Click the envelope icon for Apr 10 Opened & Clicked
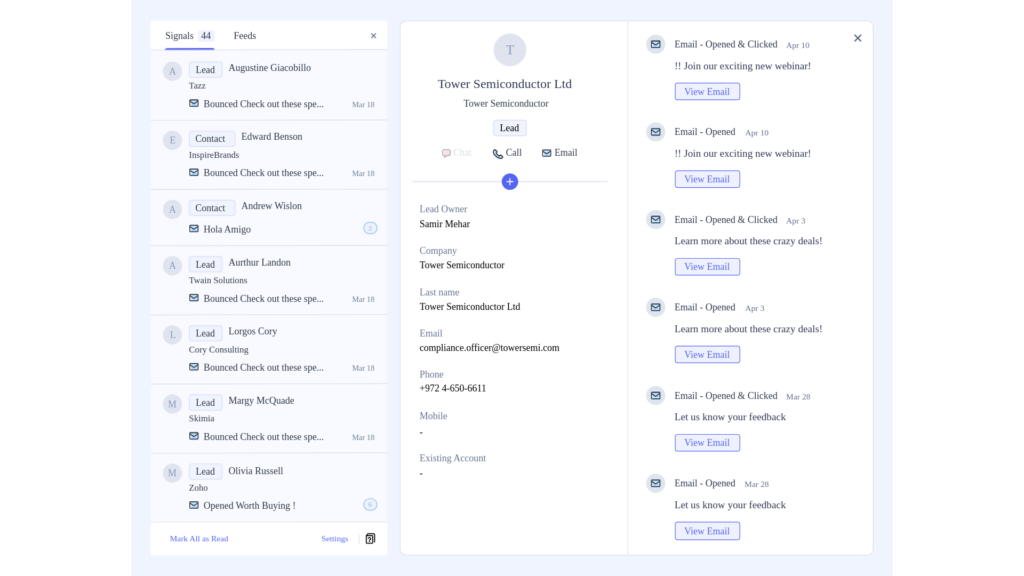The height and width of the screenshot is (576, 1024). (655, 44)
